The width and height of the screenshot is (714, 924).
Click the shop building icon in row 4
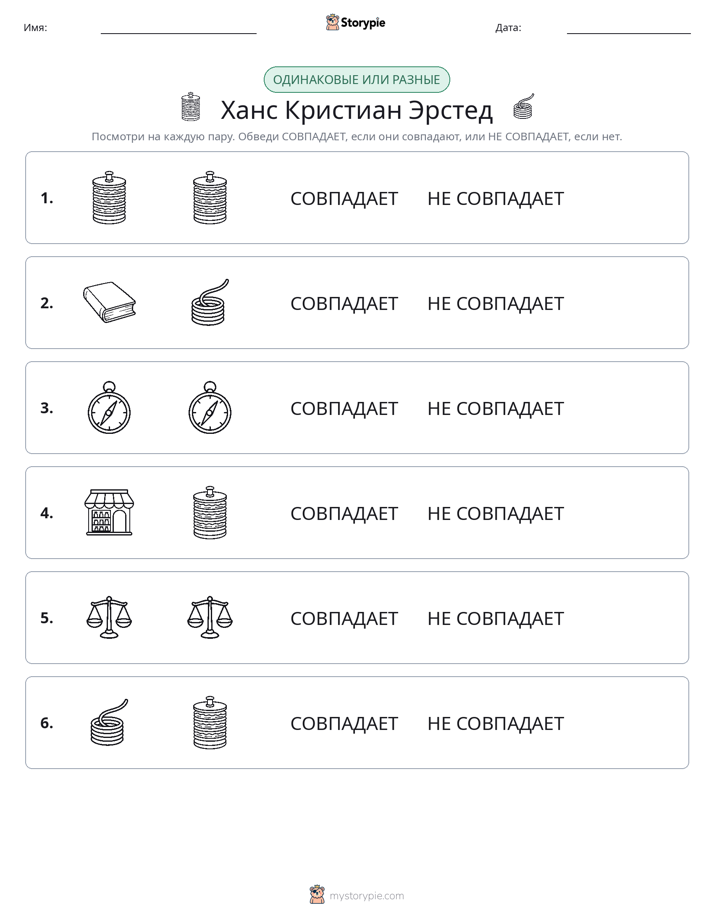point(109,512)
